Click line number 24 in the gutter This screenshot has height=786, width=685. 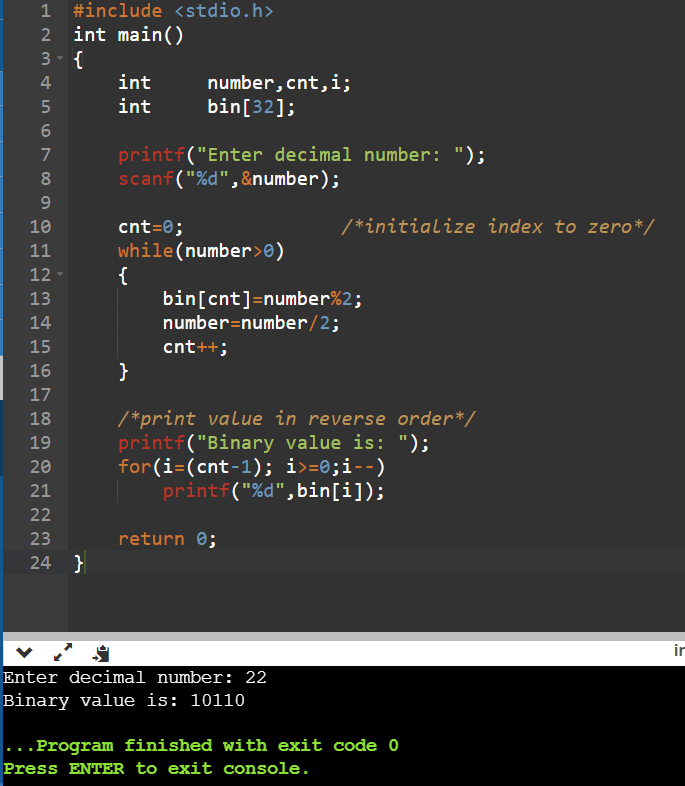tap(41, 563)
